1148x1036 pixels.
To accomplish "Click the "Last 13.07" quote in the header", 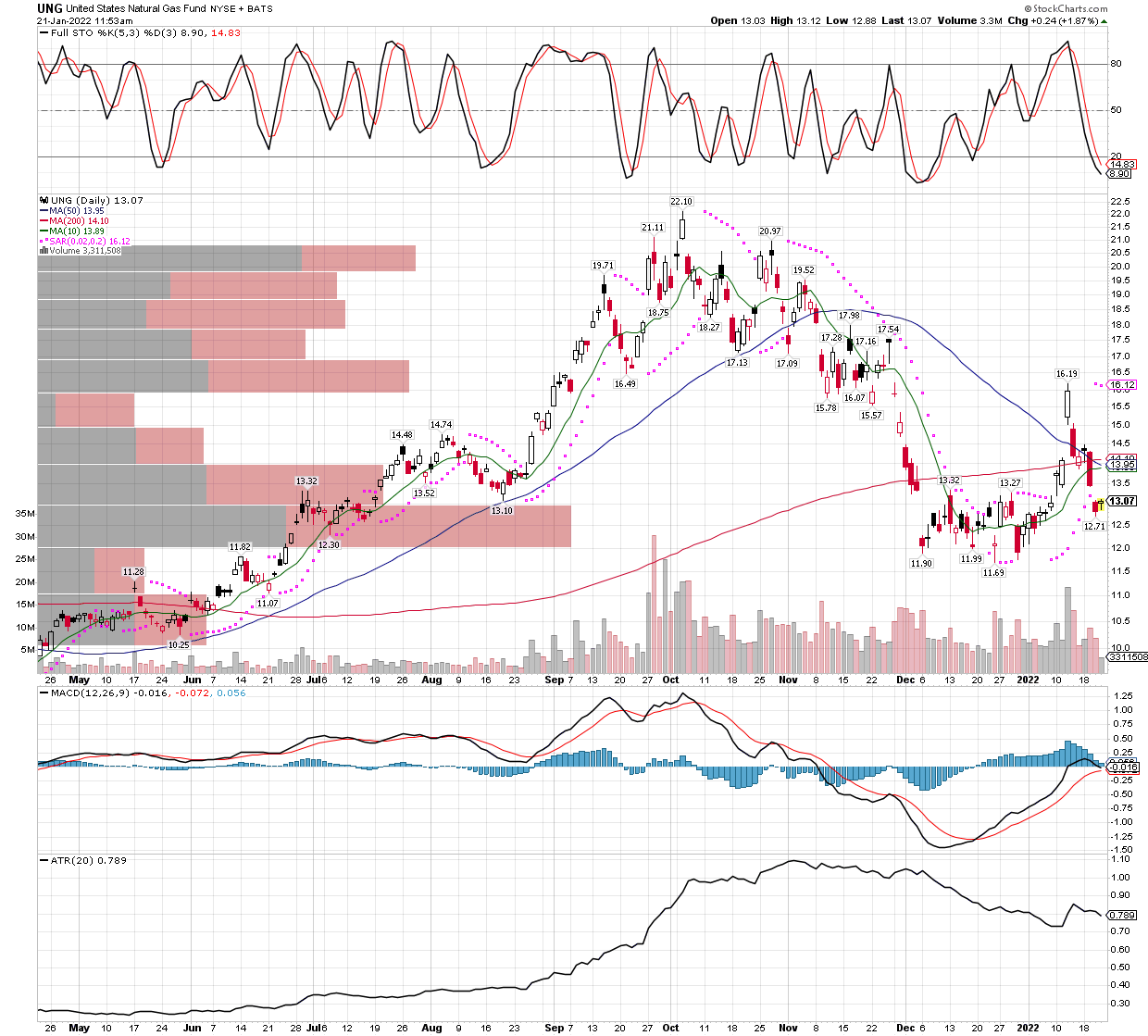I will click(x=906, y=20).
